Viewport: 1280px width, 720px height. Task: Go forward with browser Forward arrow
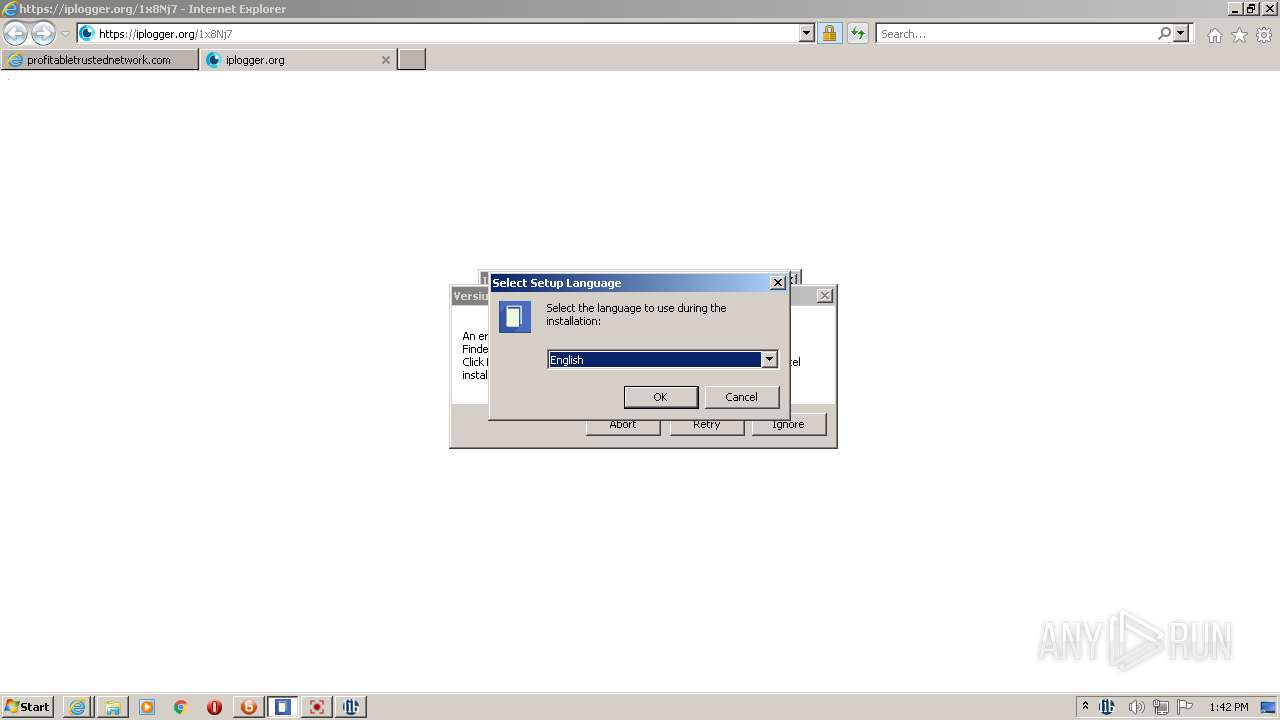(43, 33)
